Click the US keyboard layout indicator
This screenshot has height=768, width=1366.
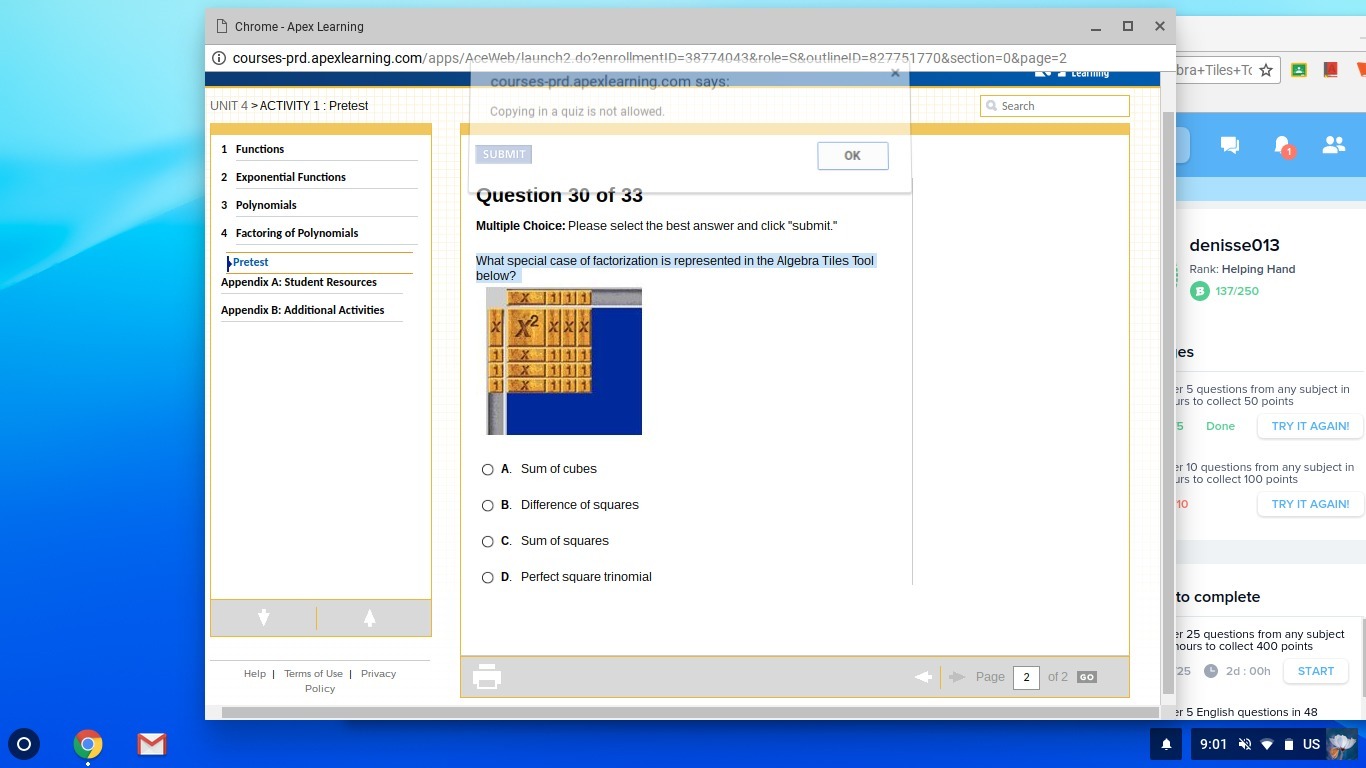pos(1312,744)
